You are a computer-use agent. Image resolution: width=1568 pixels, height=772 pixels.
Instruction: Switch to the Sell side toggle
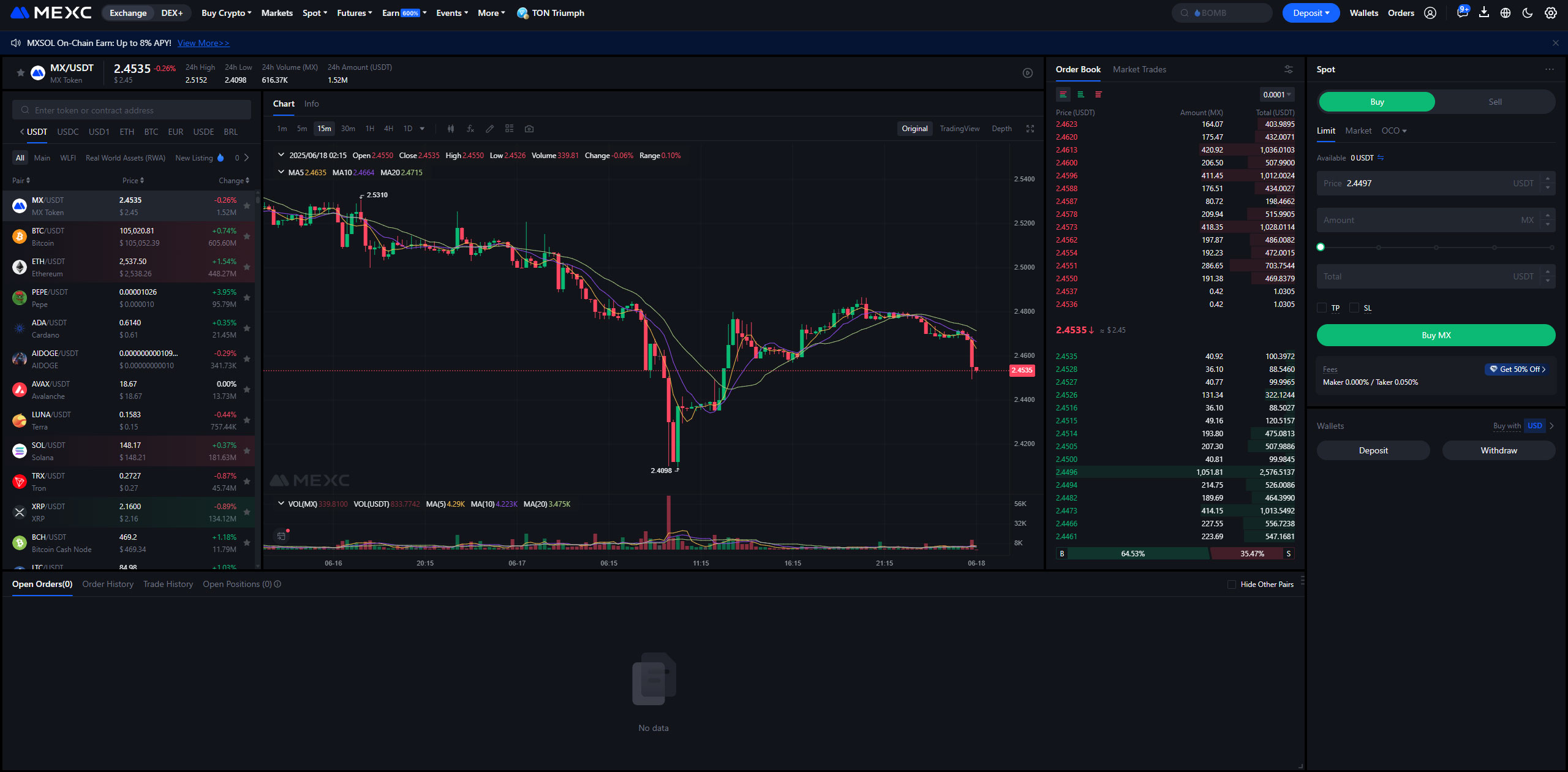[1495, 102]
